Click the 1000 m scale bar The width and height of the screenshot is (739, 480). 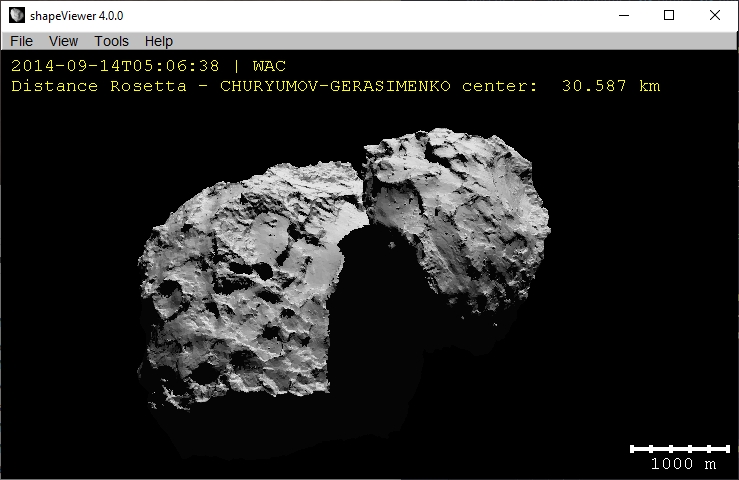tap(680, 448)
